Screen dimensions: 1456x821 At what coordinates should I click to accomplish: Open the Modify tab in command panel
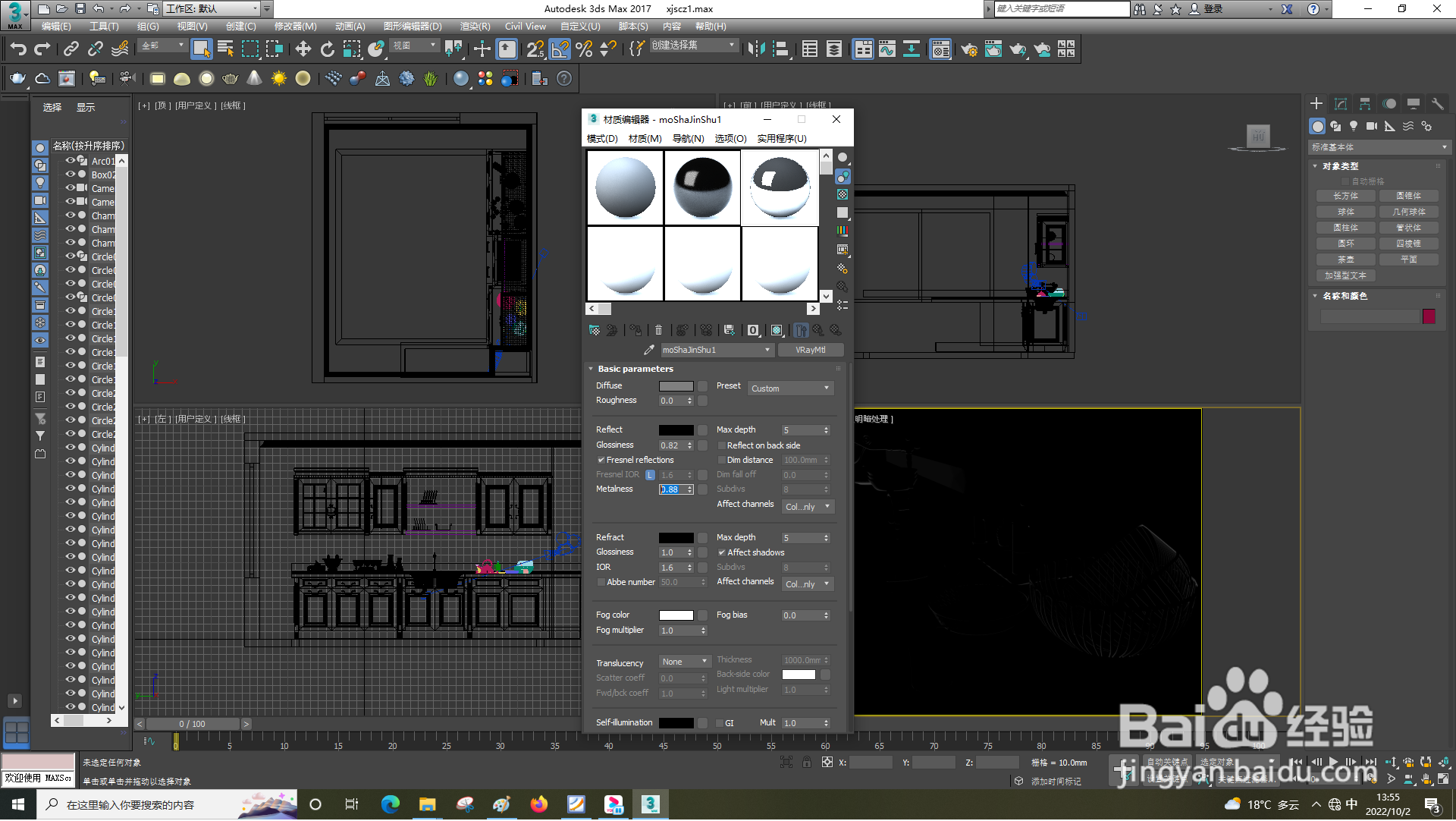tap(1341, 104)
